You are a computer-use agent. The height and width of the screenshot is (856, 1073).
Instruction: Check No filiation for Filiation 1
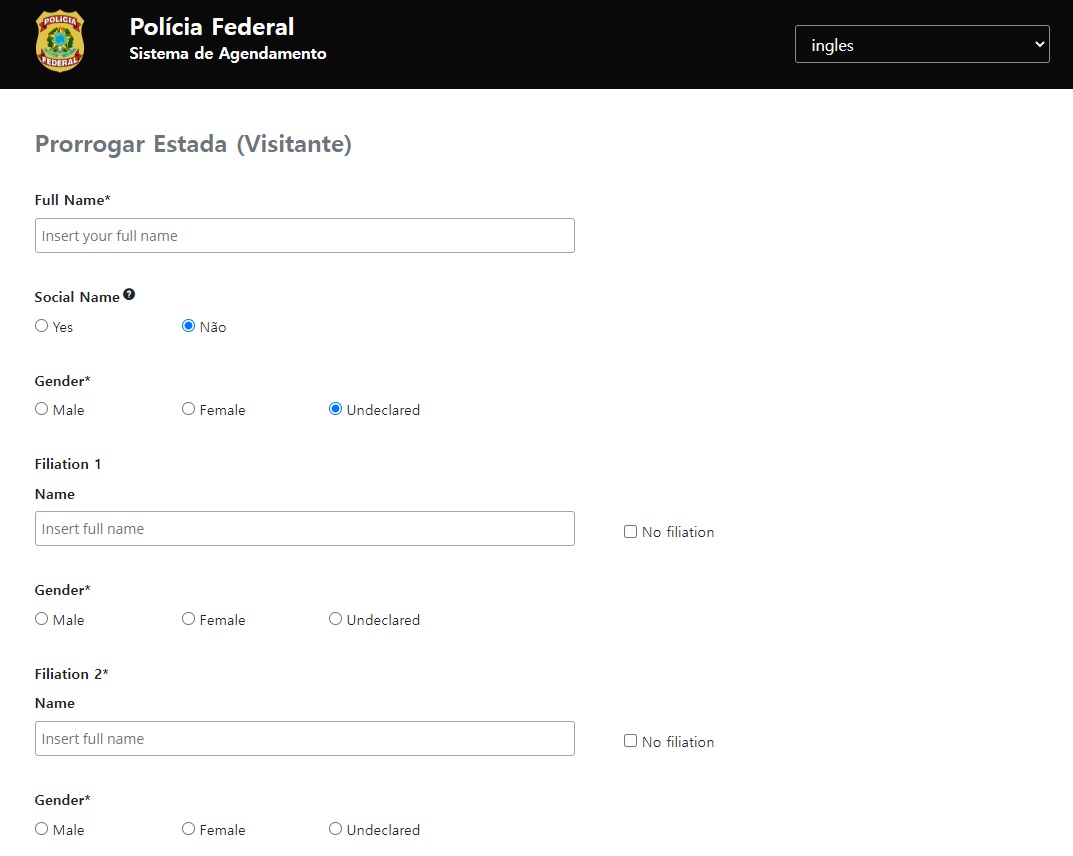point(630,532)
